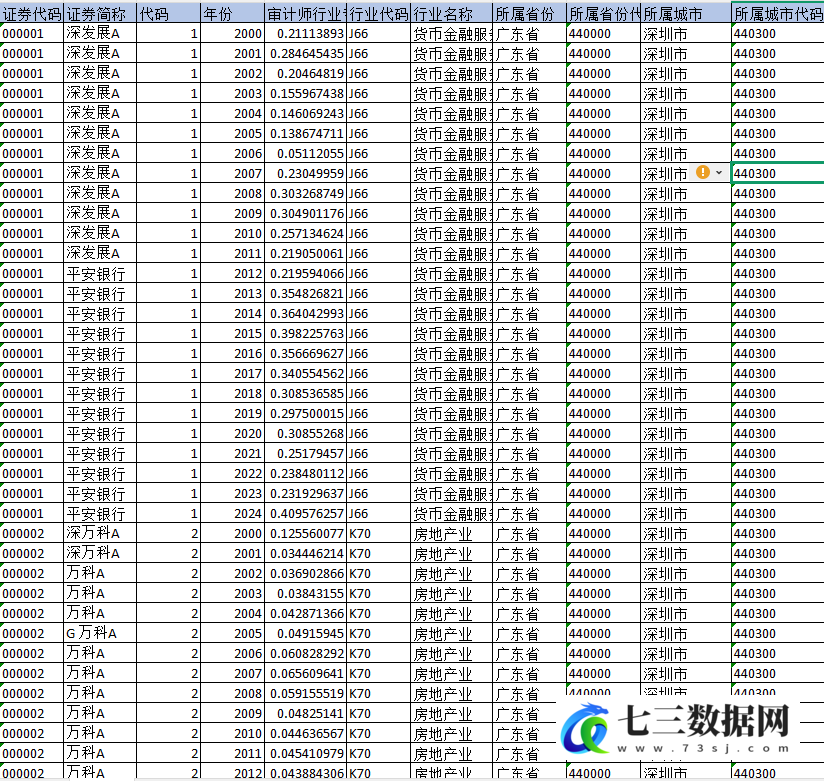This screenshot has height=781, width=824.
Task: Select the year 2021 cell
Action: point(232,453)
